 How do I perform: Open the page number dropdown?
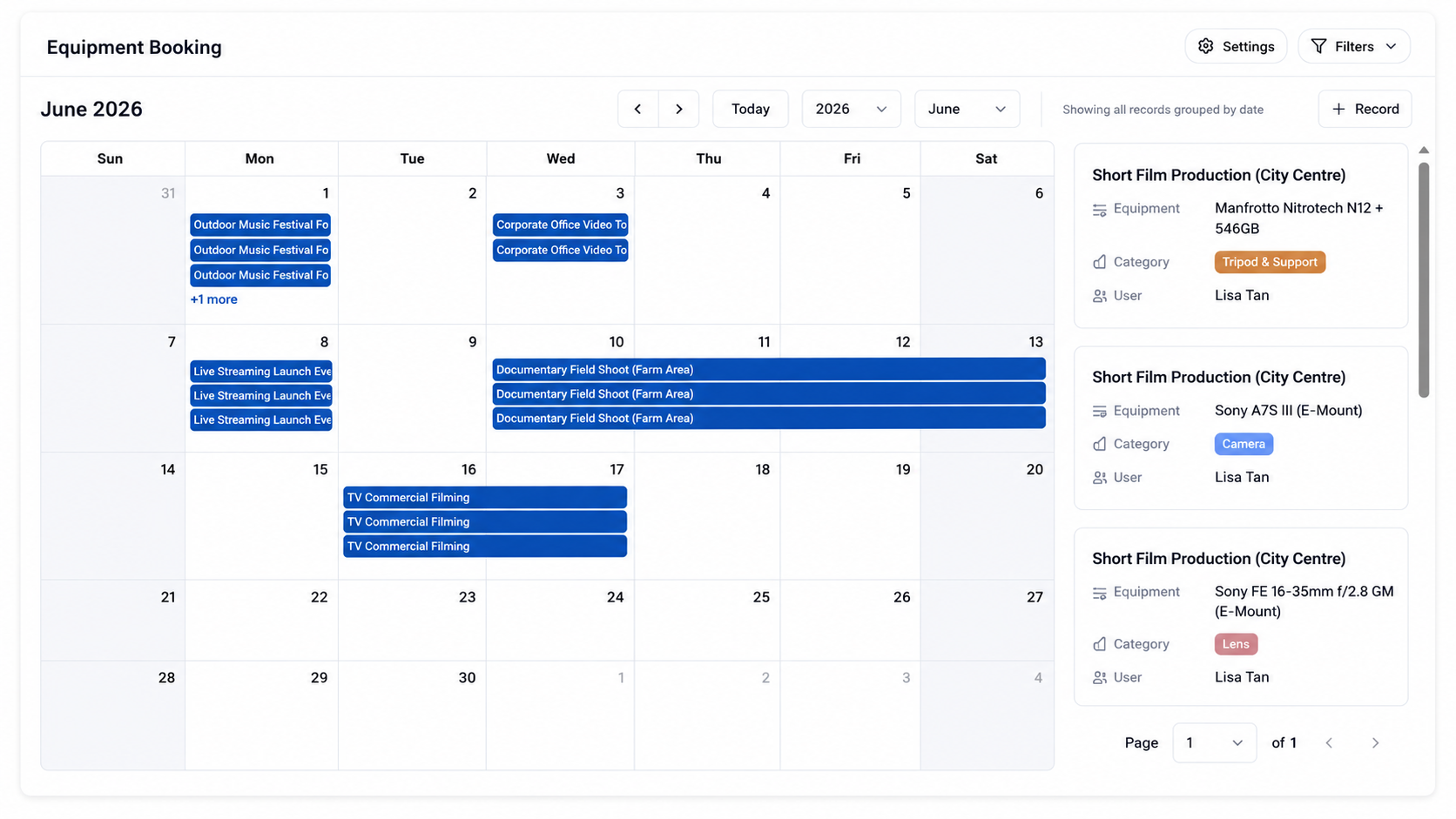pyautogui.click(x=1214, y=742)
